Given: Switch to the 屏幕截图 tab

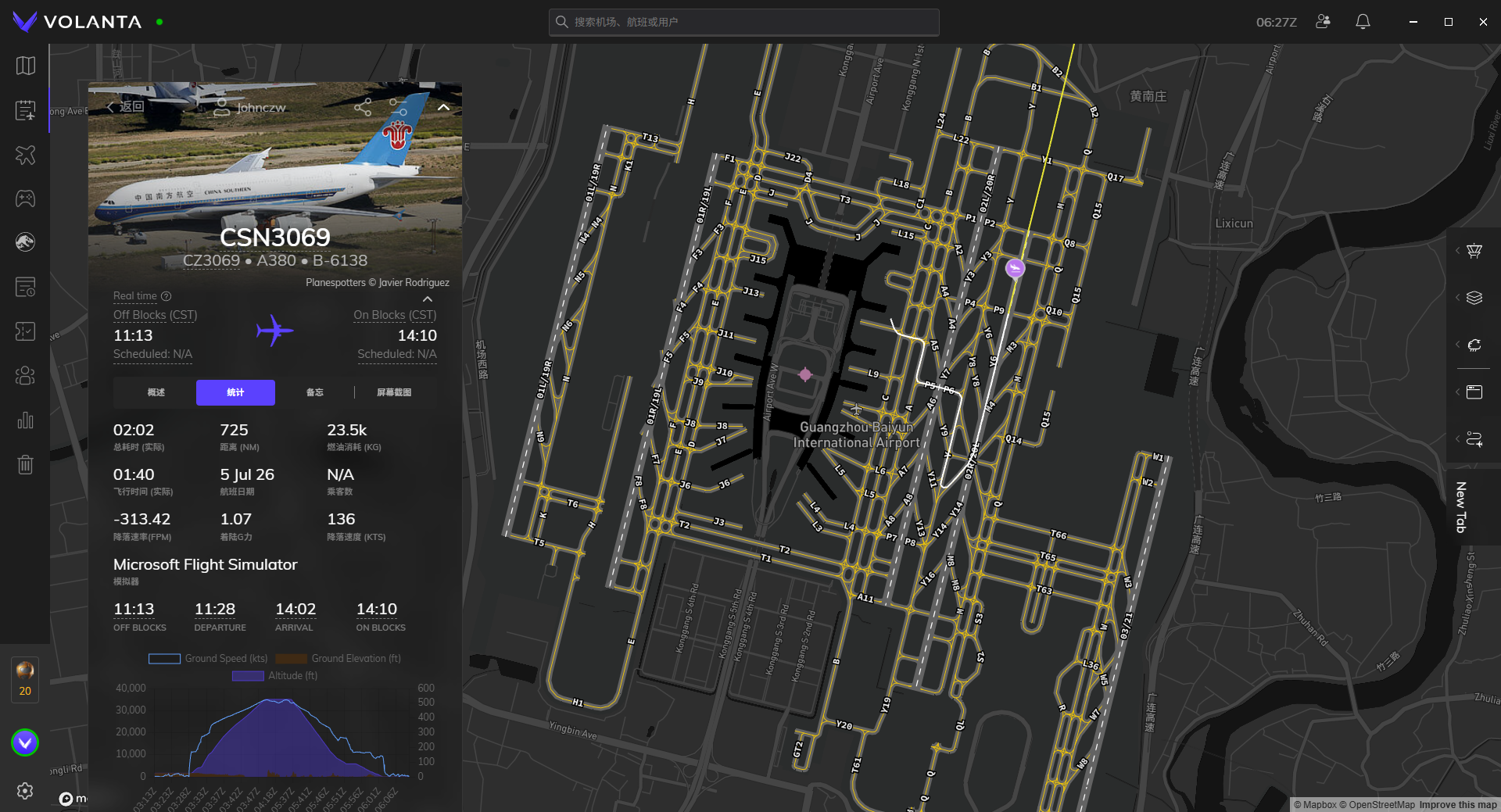Looking at the screenshot, I should pyautogui.click(x=394, y=392).
